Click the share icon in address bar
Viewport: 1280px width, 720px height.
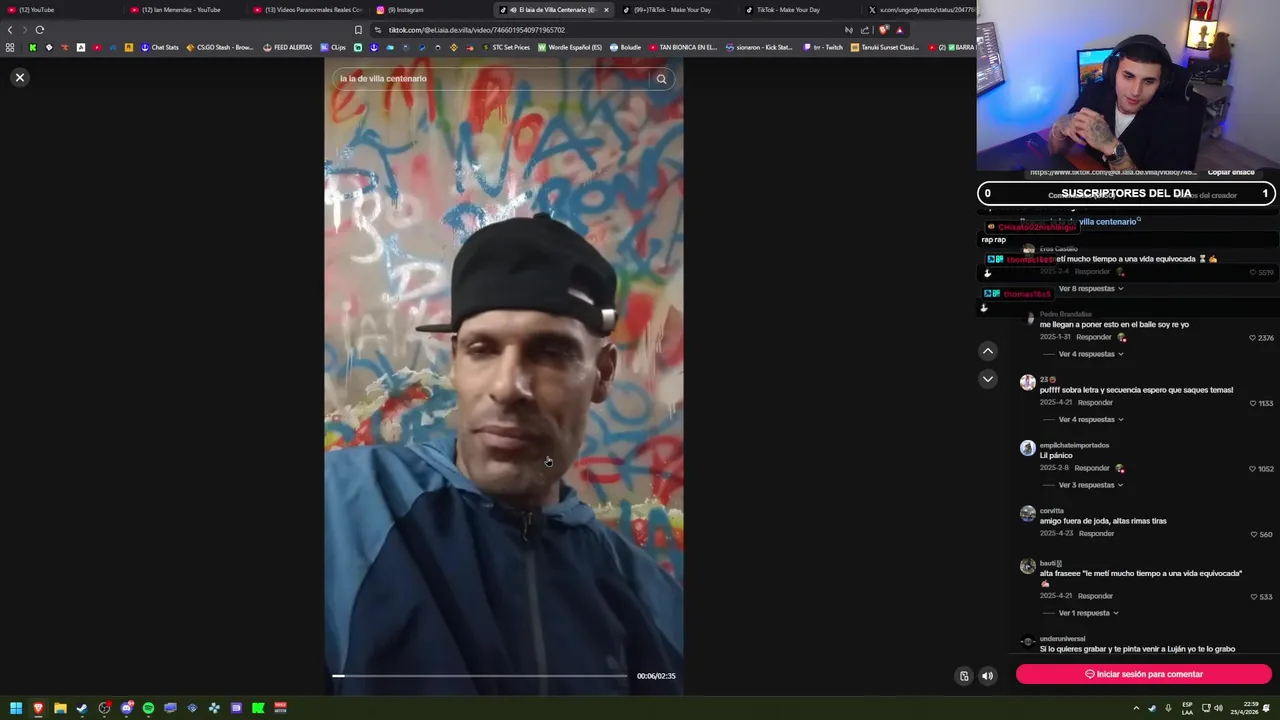[865, 30]
